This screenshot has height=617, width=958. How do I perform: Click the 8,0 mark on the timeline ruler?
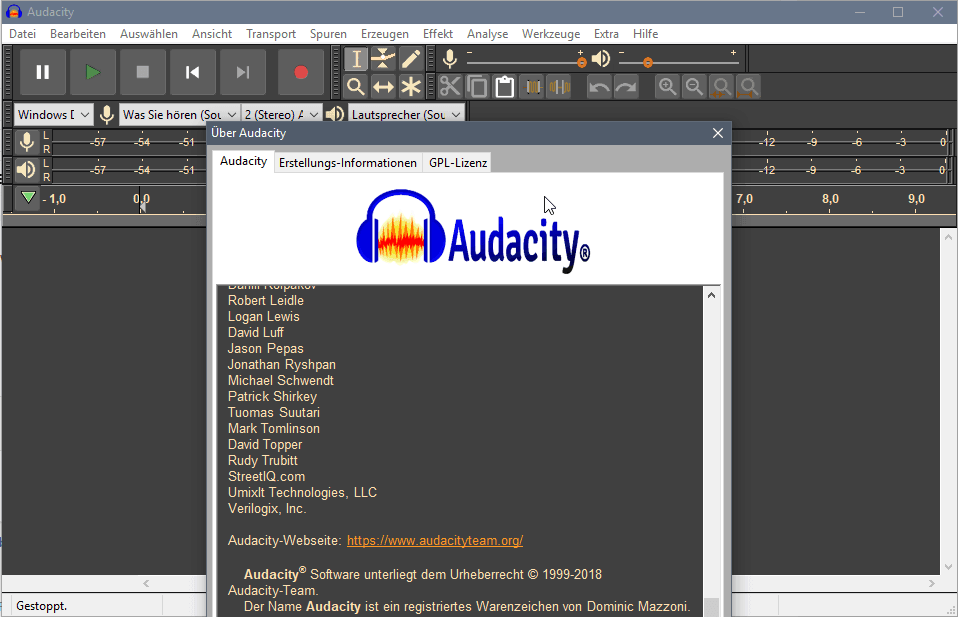point(830,199)
